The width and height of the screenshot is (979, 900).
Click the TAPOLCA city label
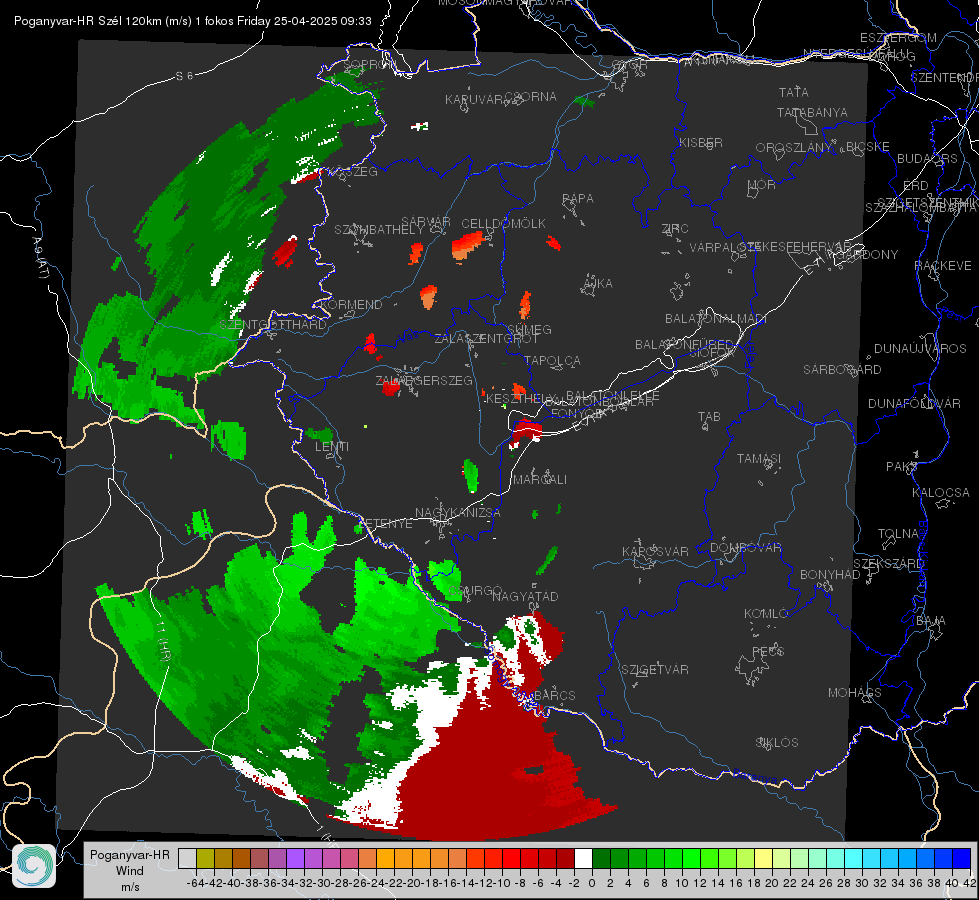click(552, 360)
